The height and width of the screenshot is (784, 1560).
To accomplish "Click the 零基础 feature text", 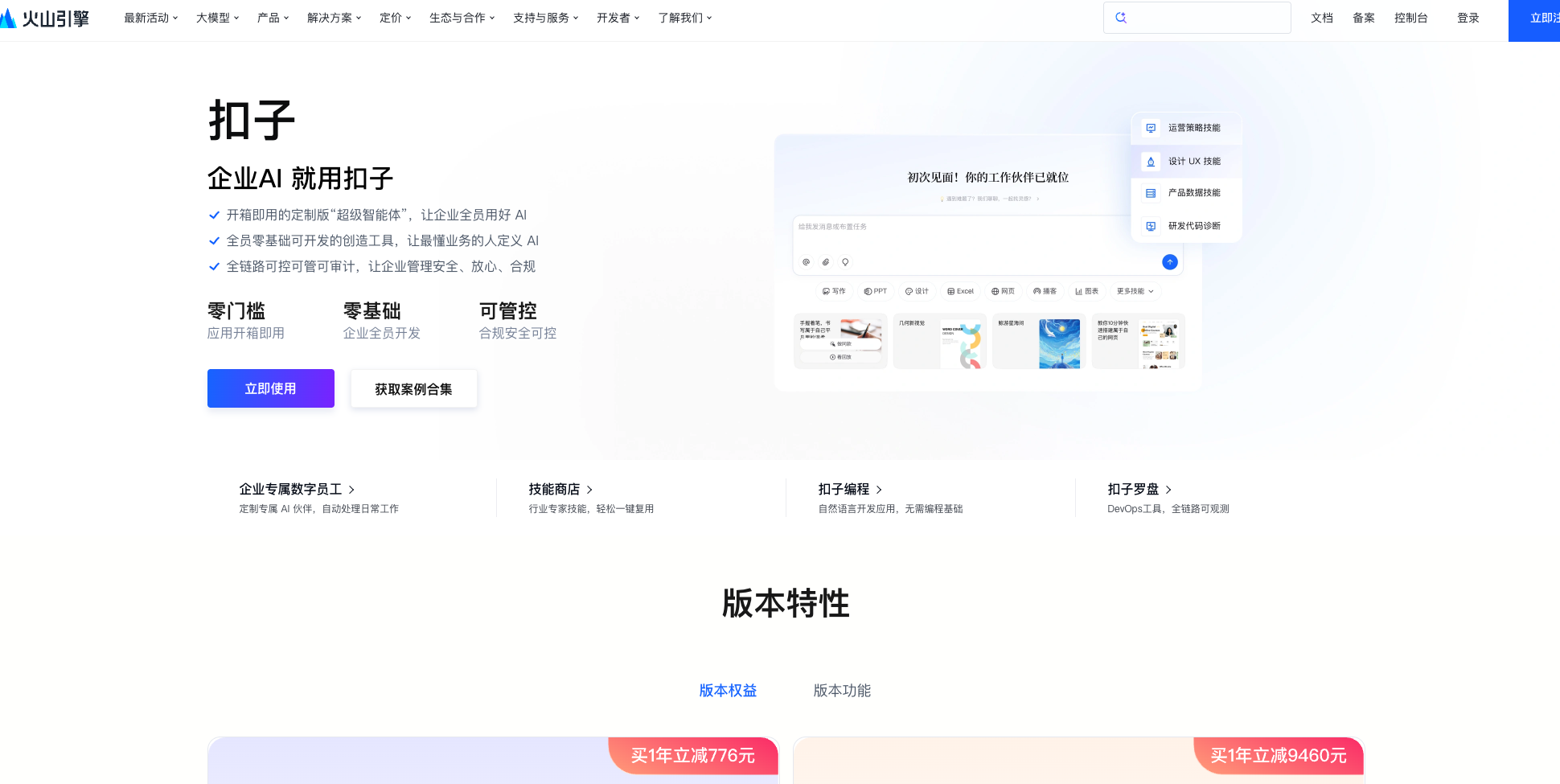I will coord(372,311).
